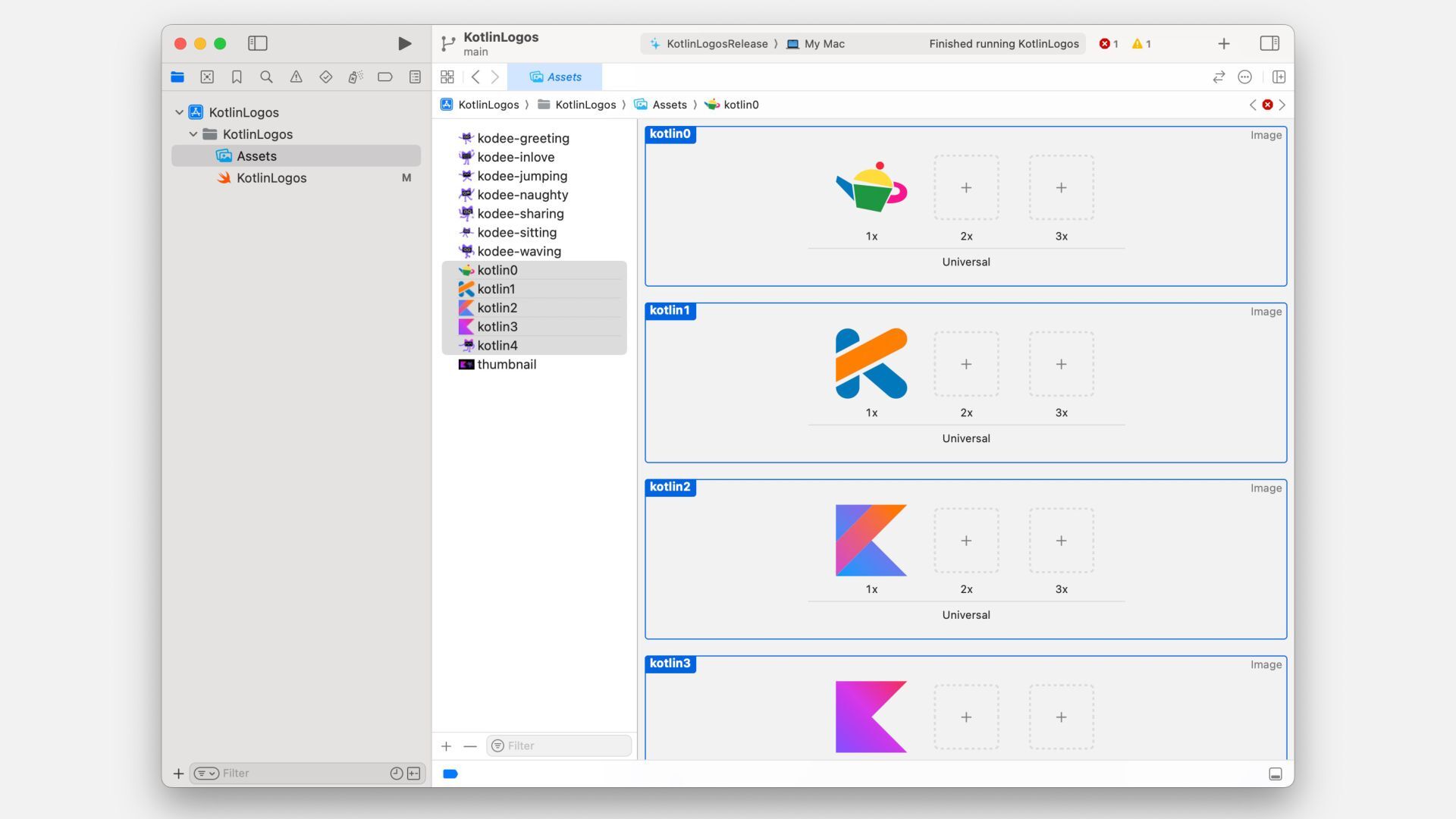This screenshot has height=819, width=1456.
Task: Open the bookmark navigator icon
Action: pos(237,77)
